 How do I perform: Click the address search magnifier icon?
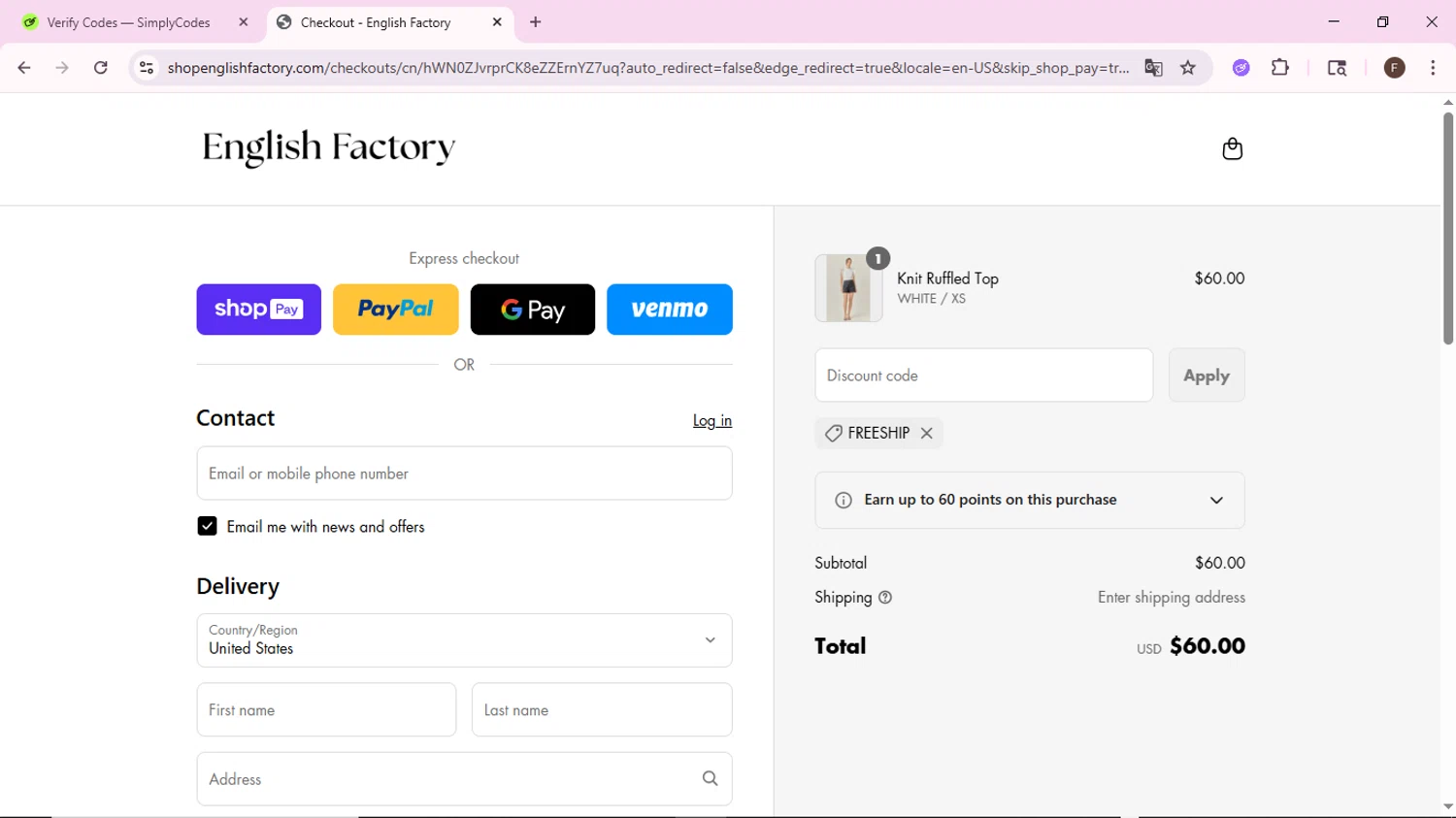tap(710, 778)
